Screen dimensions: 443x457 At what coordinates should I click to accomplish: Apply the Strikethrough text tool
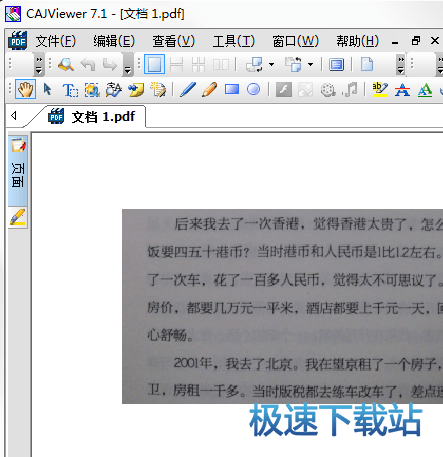[402, 89]
